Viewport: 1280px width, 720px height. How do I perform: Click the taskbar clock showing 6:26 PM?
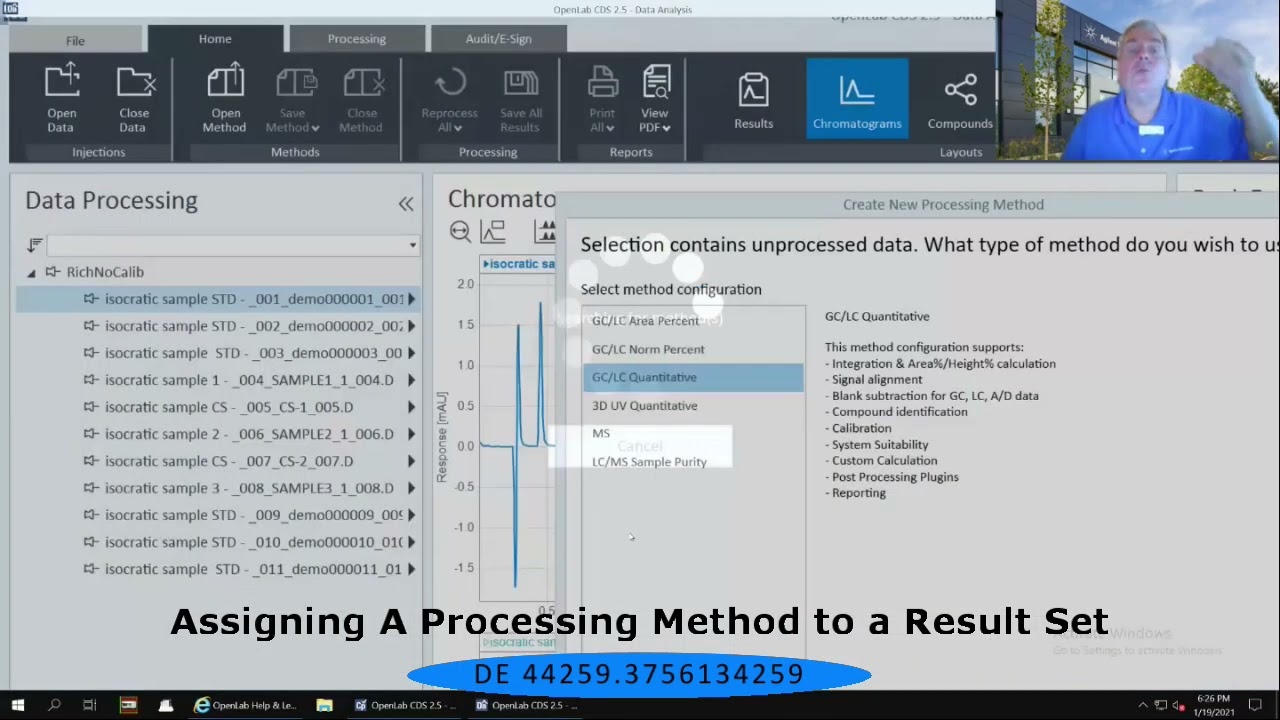tap(1214, 705)
